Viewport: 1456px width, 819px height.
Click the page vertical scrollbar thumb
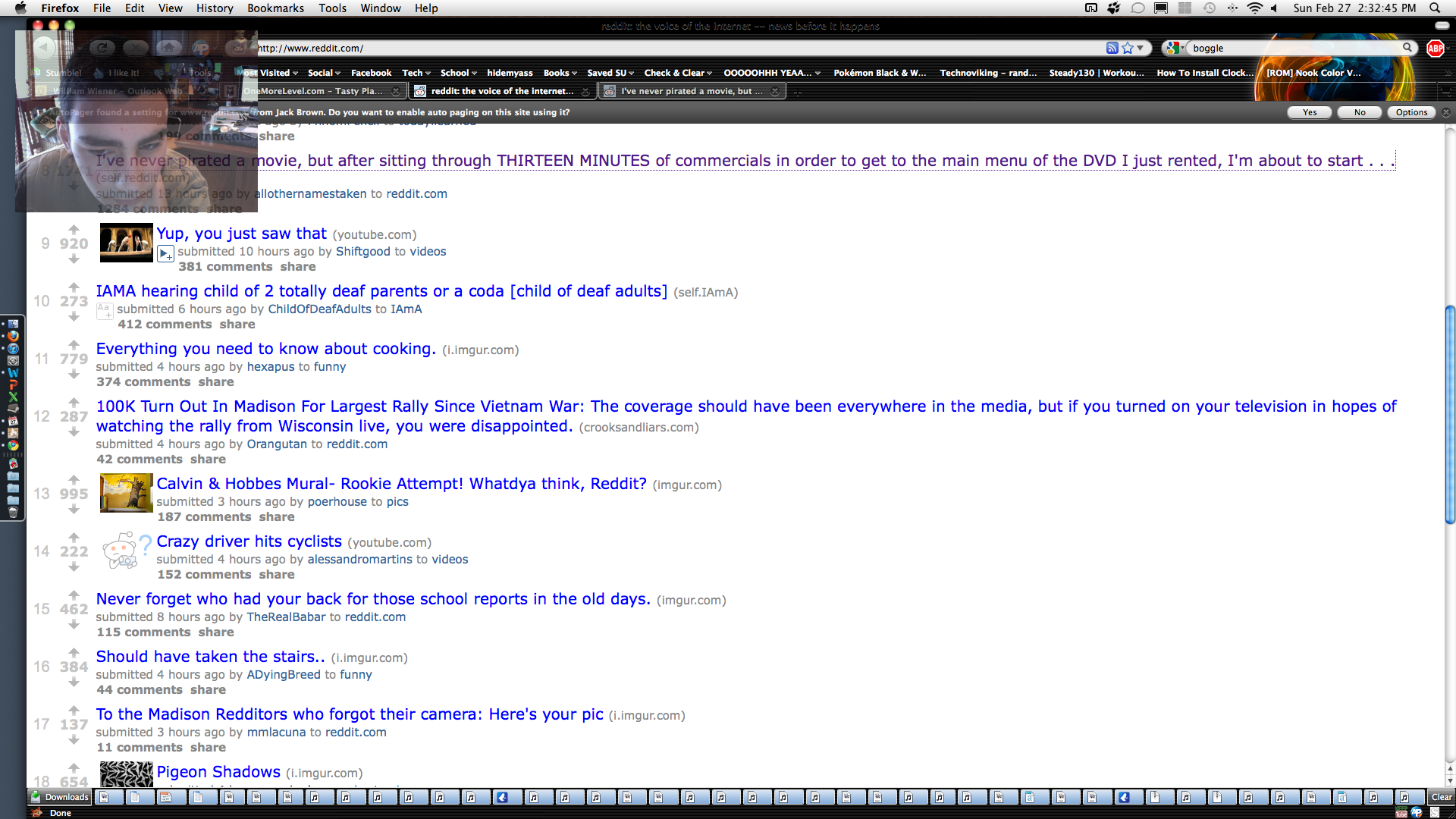click(x=1450, y=414)
